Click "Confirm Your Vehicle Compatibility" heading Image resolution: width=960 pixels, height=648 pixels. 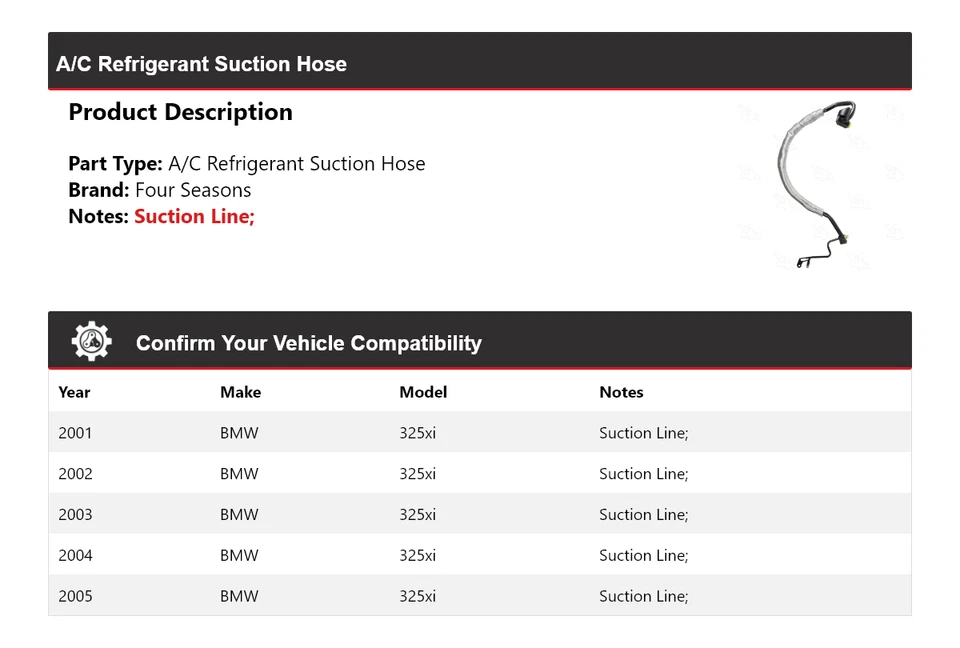tap(308, 343)
